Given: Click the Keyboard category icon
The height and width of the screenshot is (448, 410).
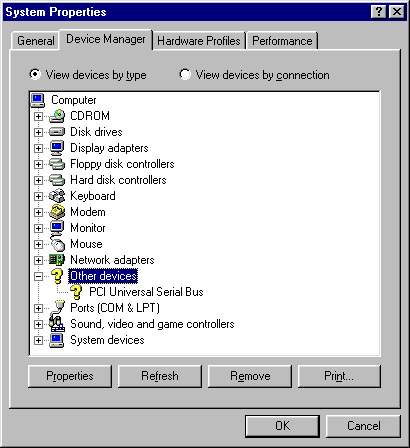Looking at the screenshot, I should click(57, 196).
